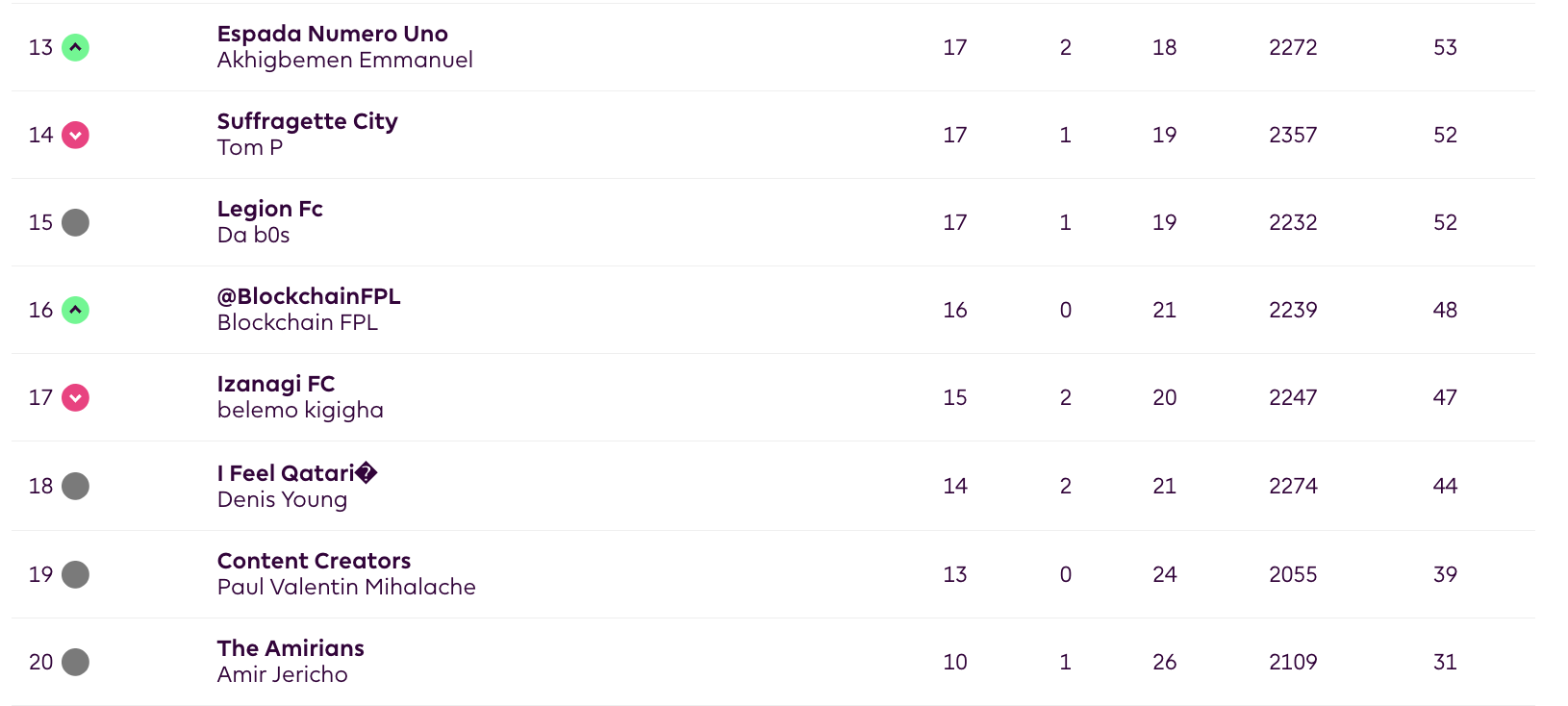This screenshot has height=706, width=1568.
Task: Select manager name Akhigbemen Emmanuel
Action: [345, 60]
